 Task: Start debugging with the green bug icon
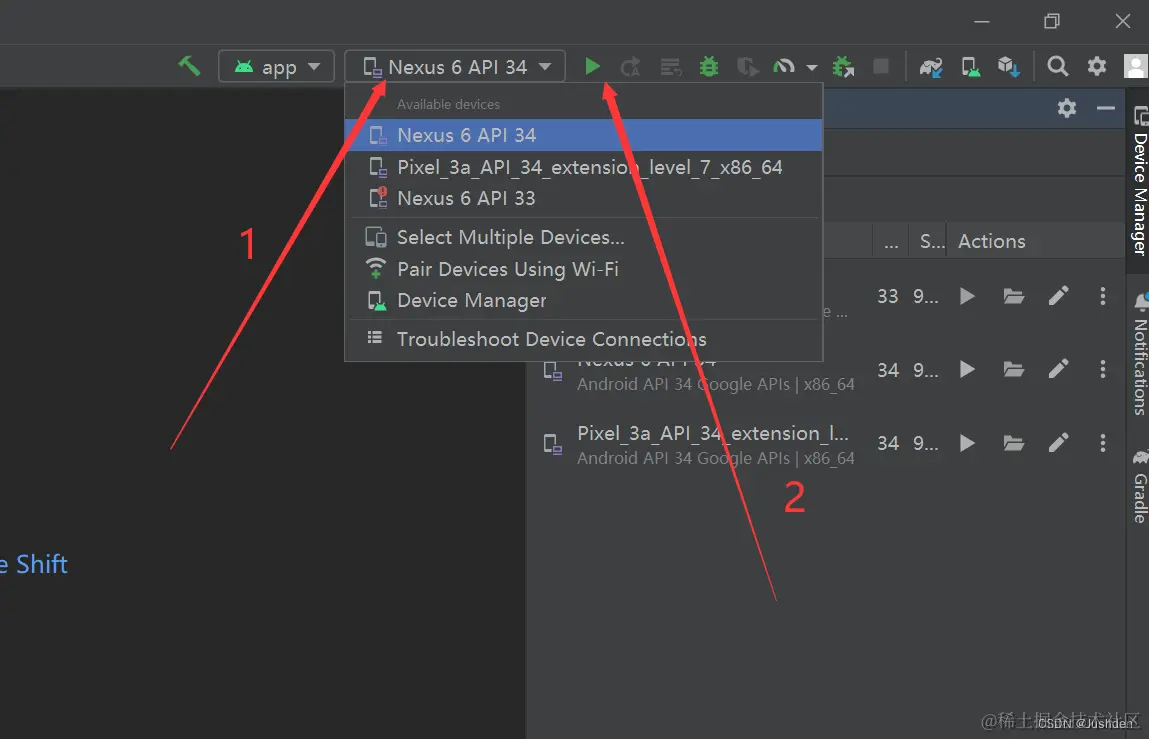(709, 67)
